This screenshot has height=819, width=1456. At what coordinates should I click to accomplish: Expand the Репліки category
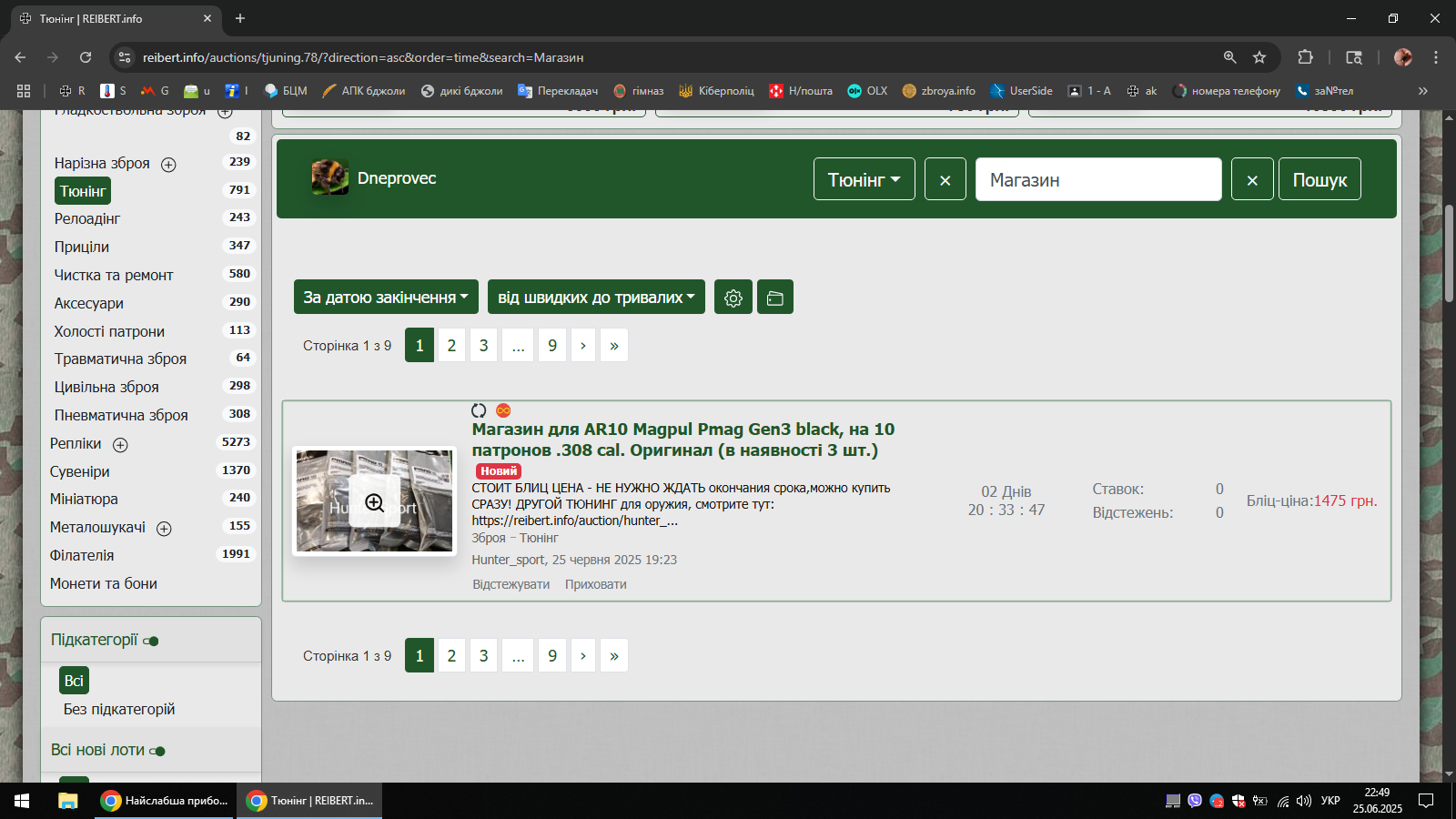120,445
